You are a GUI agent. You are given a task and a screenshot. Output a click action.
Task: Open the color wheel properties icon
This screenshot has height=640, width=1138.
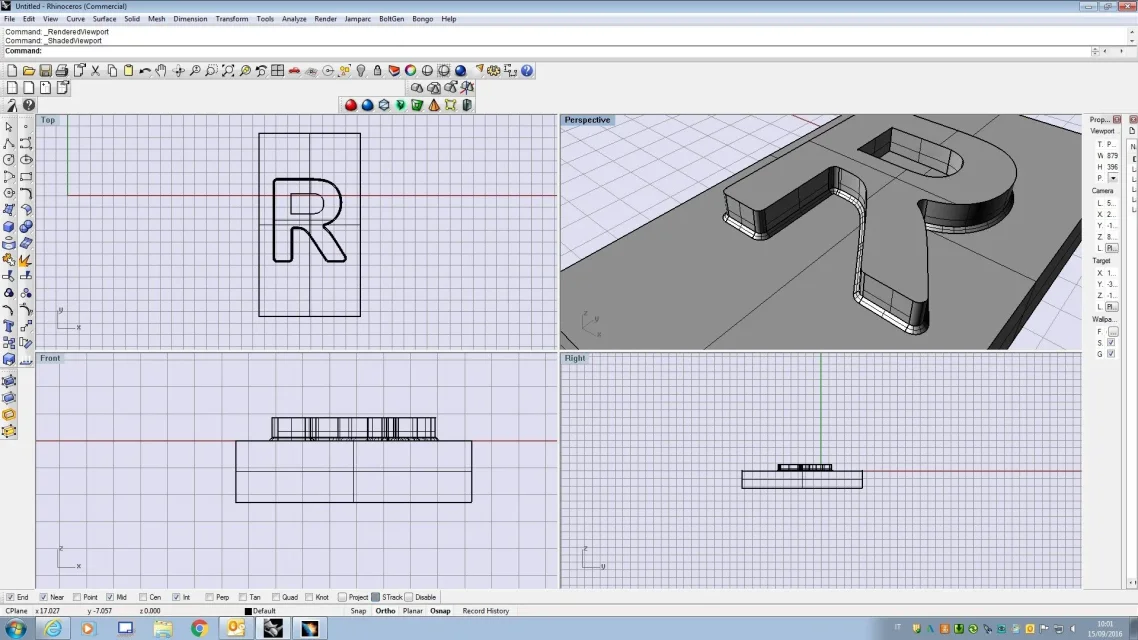[411, 70]
